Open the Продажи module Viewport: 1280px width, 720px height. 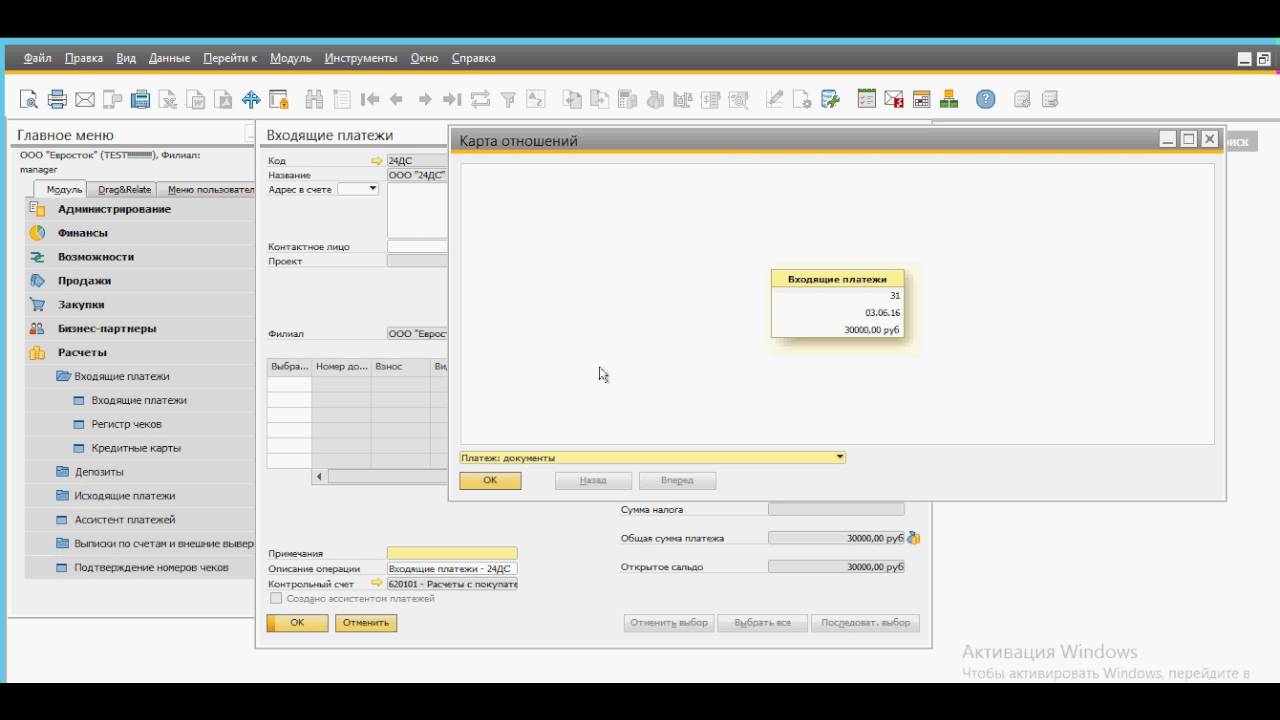(x=84, y=281)
